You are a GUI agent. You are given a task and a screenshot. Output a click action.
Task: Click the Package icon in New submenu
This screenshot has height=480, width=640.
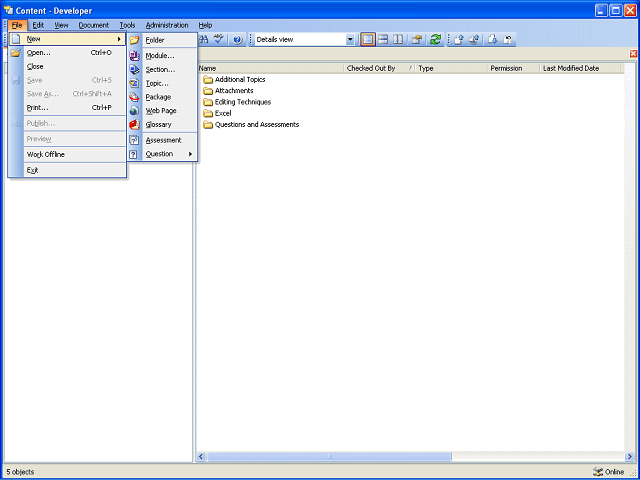tap(134, 97)
